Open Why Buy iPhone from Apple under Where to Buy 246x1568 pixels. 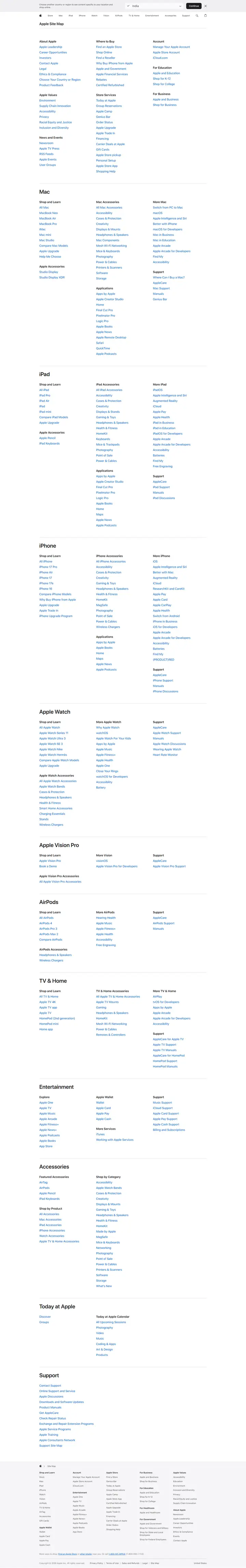[114, 63]
